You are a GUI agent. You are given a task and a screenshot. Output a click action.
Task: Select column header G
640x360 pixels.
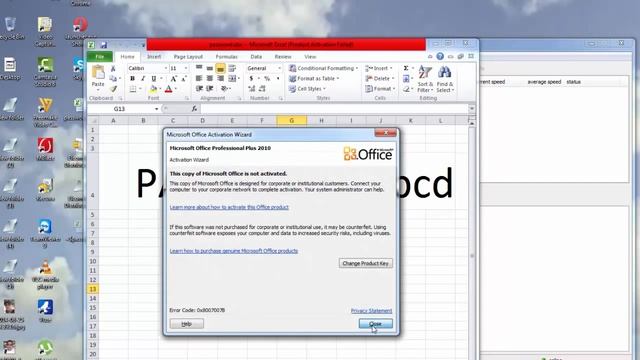[x=291, y=120]
